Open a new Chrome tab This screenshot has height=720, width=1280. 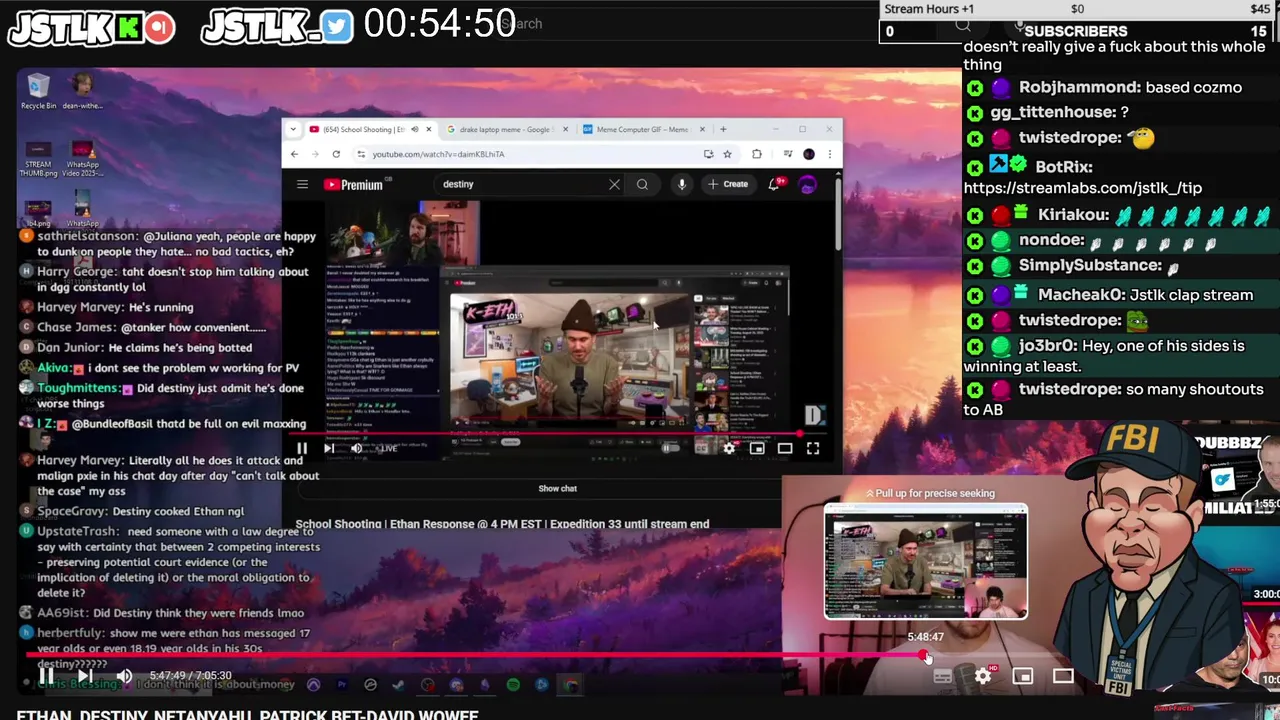[x=723, y=129]
